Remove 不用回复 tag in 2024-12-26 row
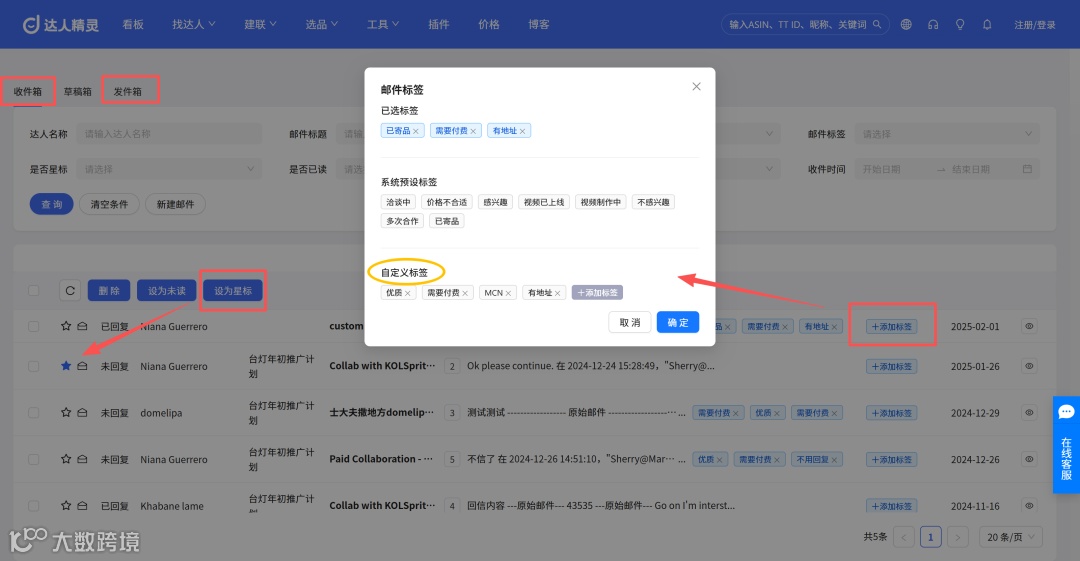1080x561 pixels. click(x=834, y=460)
